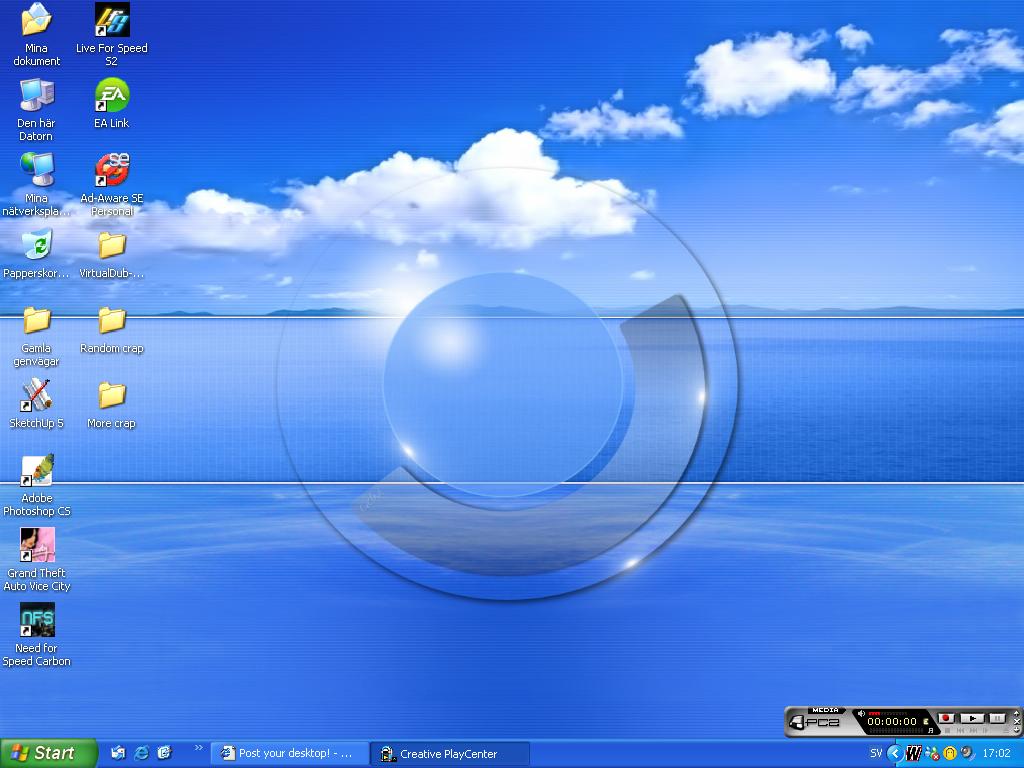Click the tray icon next to the clock
Viewport: 1024px width, 768px height.
[x=967, y=753]
